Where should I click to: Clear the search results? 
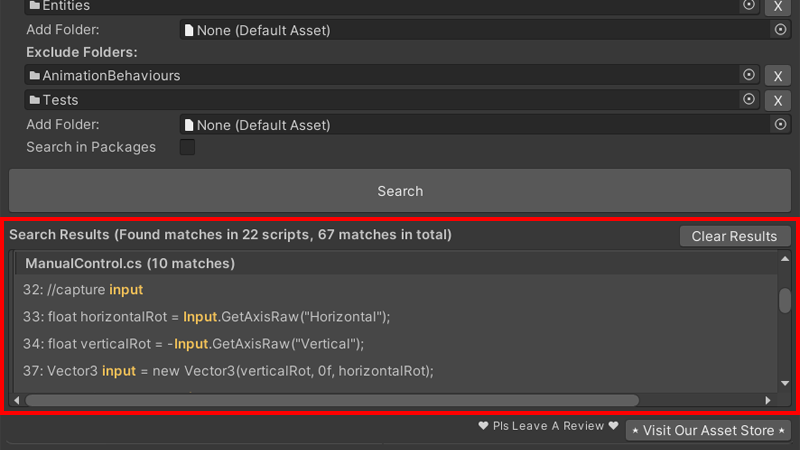click(734, 236)
